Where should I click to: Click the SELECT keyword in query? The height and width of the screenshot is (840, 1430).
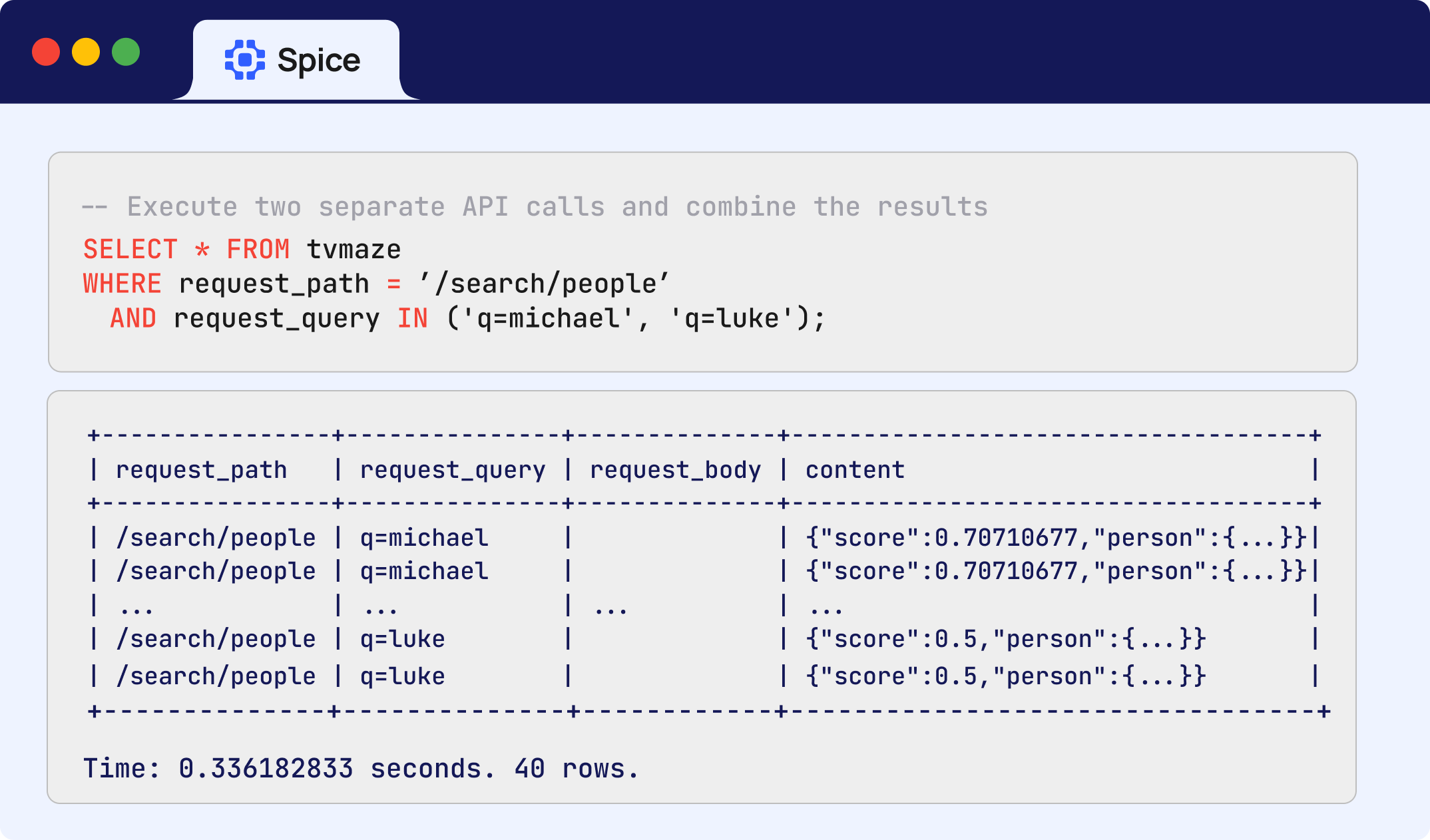(130, 250)
